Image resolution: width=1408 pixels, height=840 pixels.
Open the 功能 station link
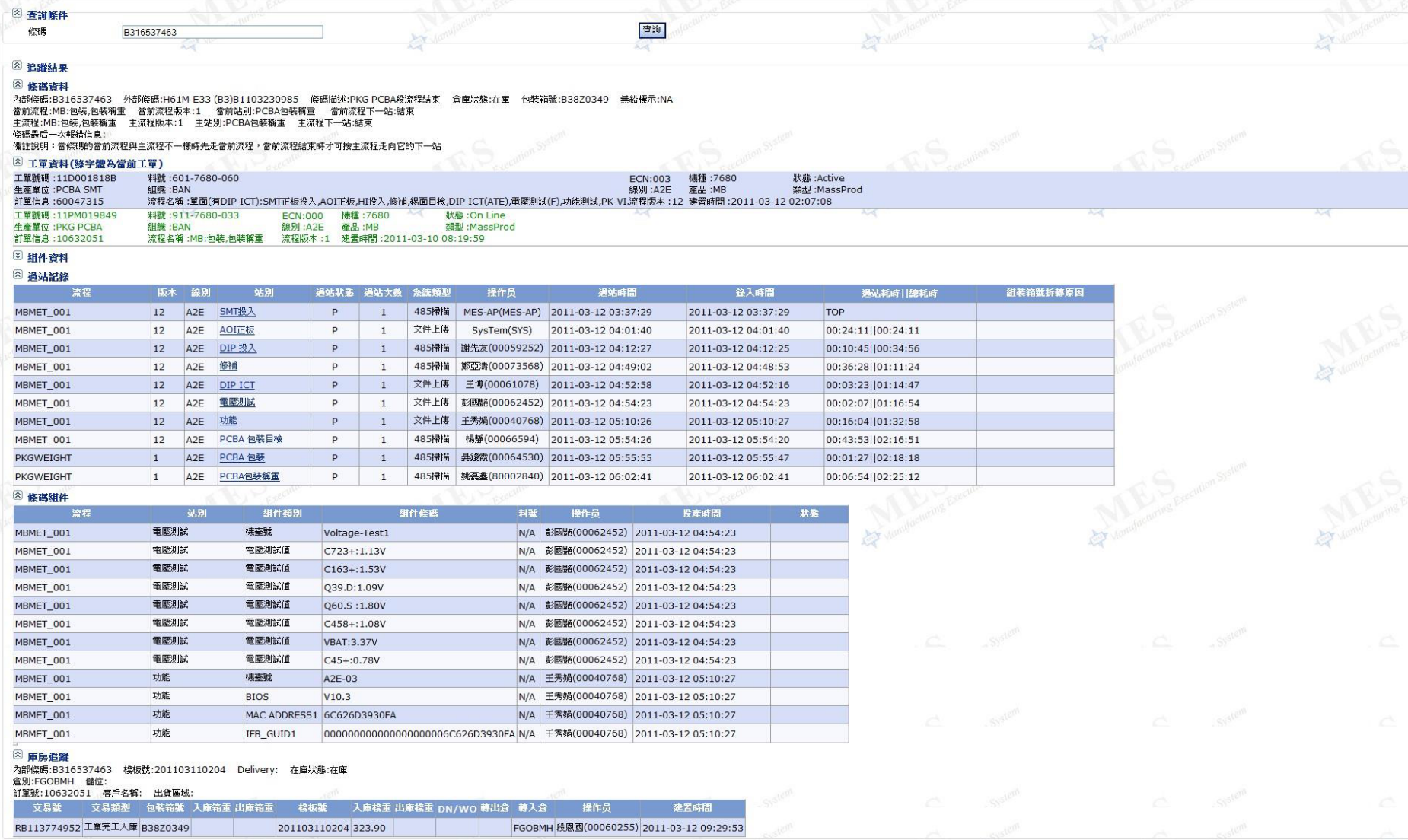[x=228, y=421]
